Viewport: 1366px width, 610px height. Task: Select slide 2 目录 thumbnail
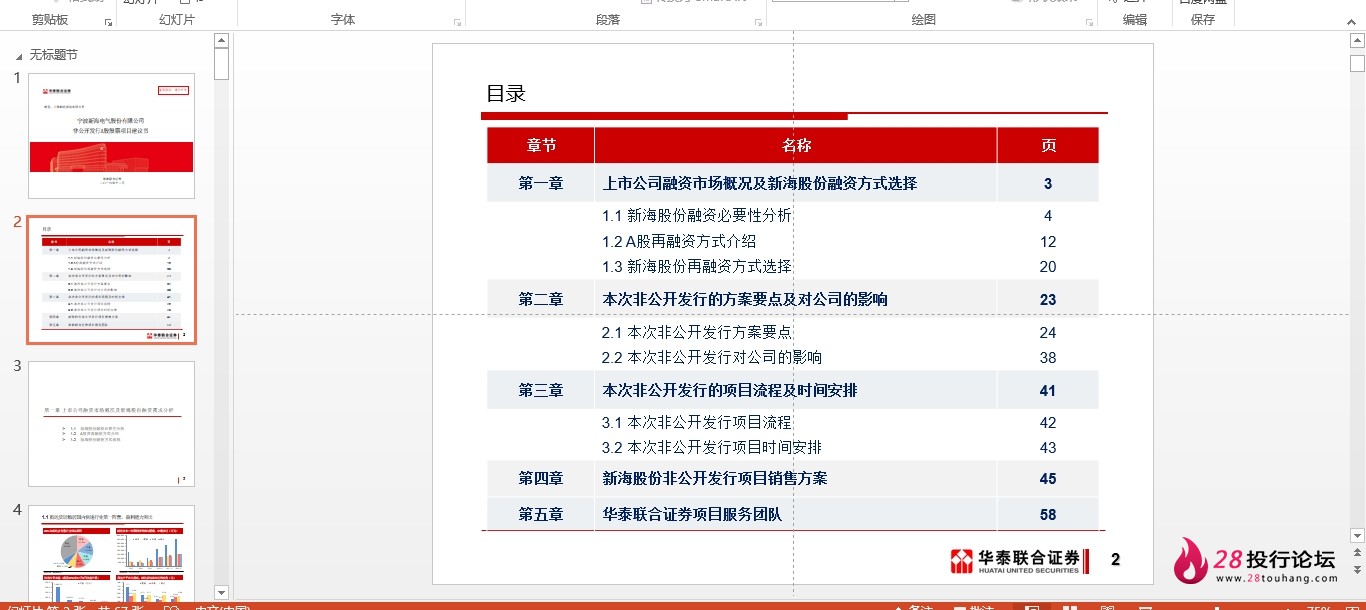pos(111,280)
